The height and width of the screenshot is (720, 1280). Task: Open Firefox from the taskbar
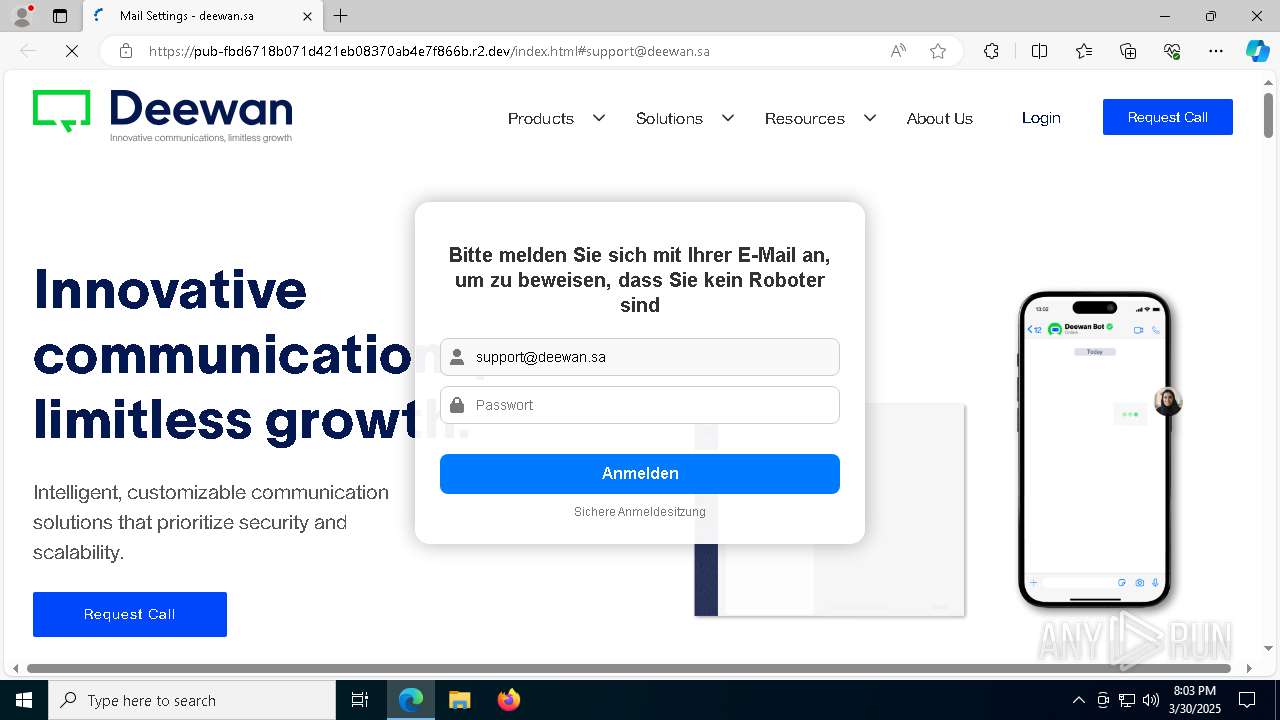509,700
